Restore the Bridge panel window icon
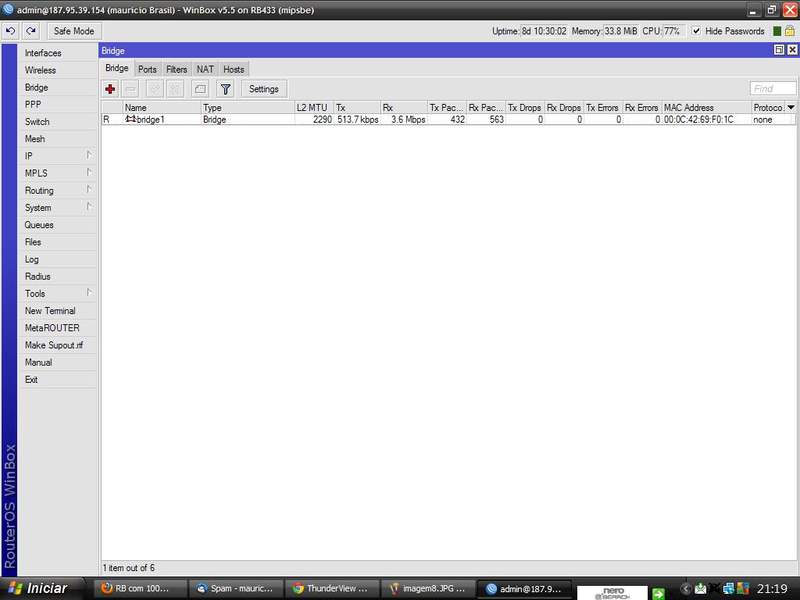This screenshot has height=600, width=800. click(779, 49)
